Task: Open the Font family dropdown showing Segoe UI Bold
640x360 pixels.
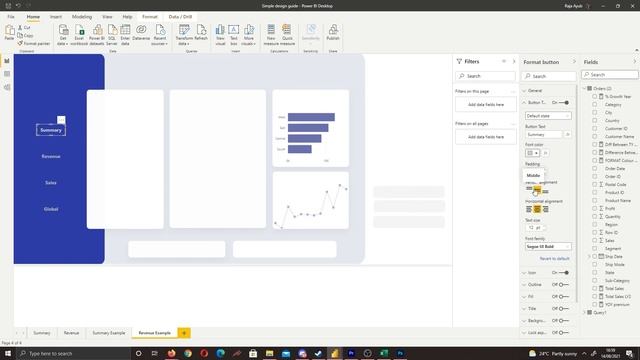Action: (x=548, y=247)
